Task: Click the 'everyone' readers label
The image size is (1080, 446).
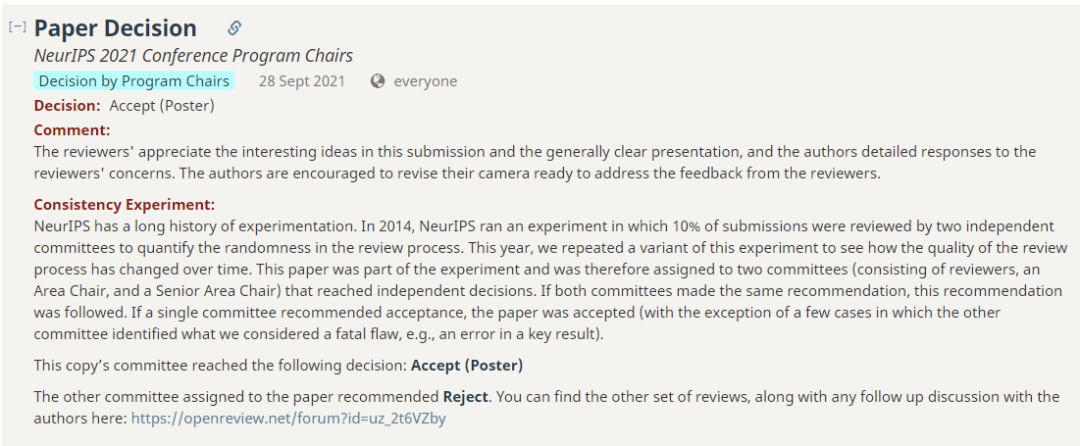Action: (x=425, y=81)
